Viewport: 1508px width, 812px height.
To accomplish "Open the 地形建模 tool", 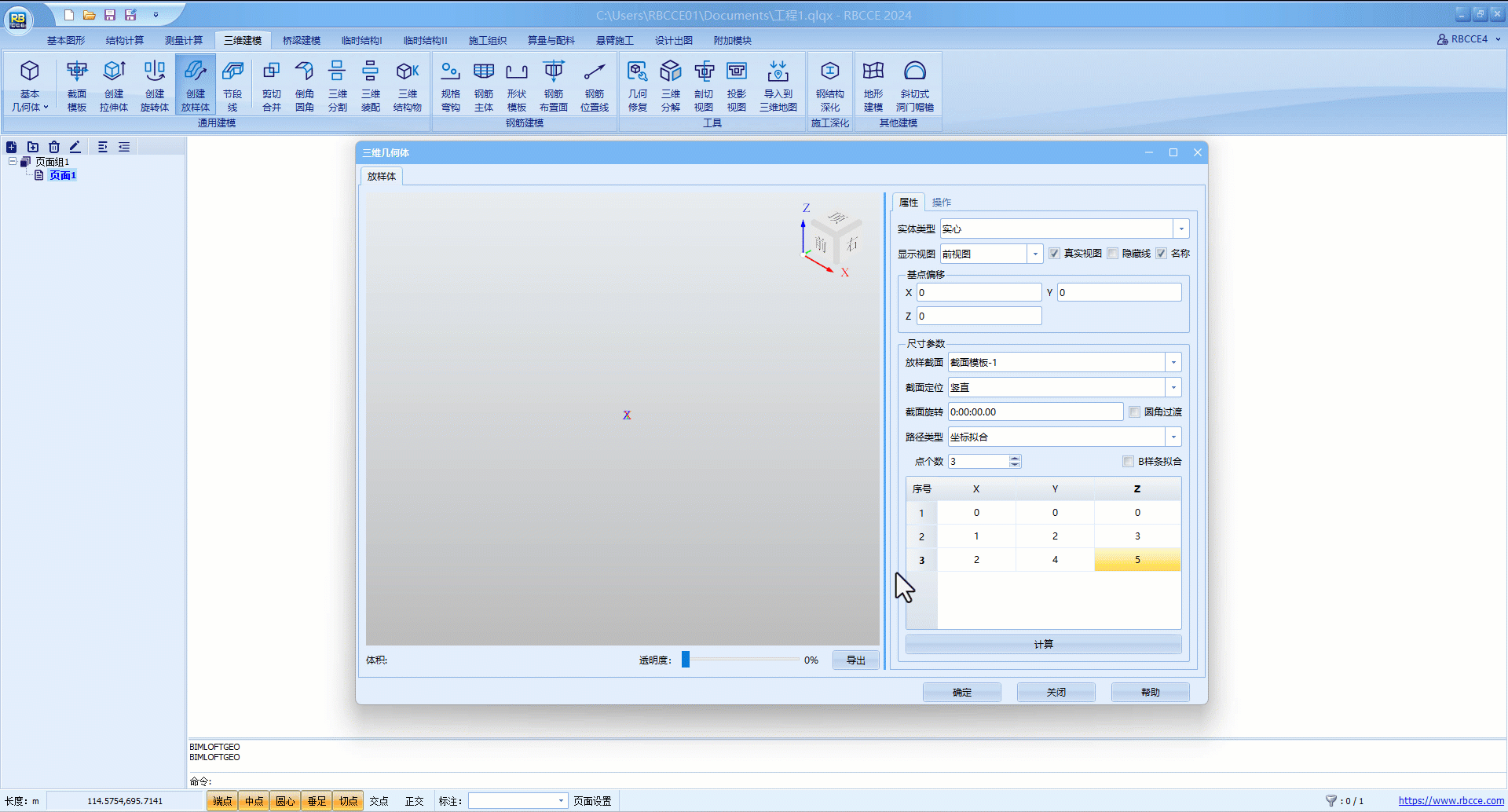I will 873,86.
